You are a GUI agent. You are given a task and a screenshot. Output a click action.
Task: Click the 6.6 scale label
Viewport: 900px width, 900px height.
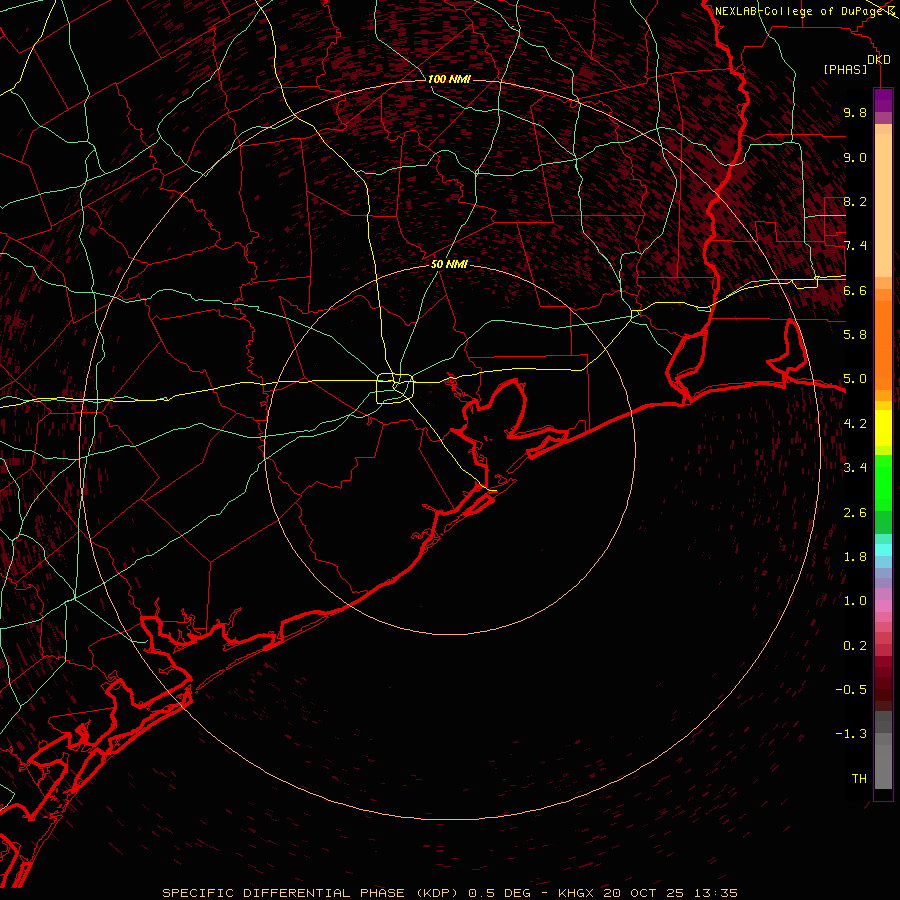coord(855,290)
